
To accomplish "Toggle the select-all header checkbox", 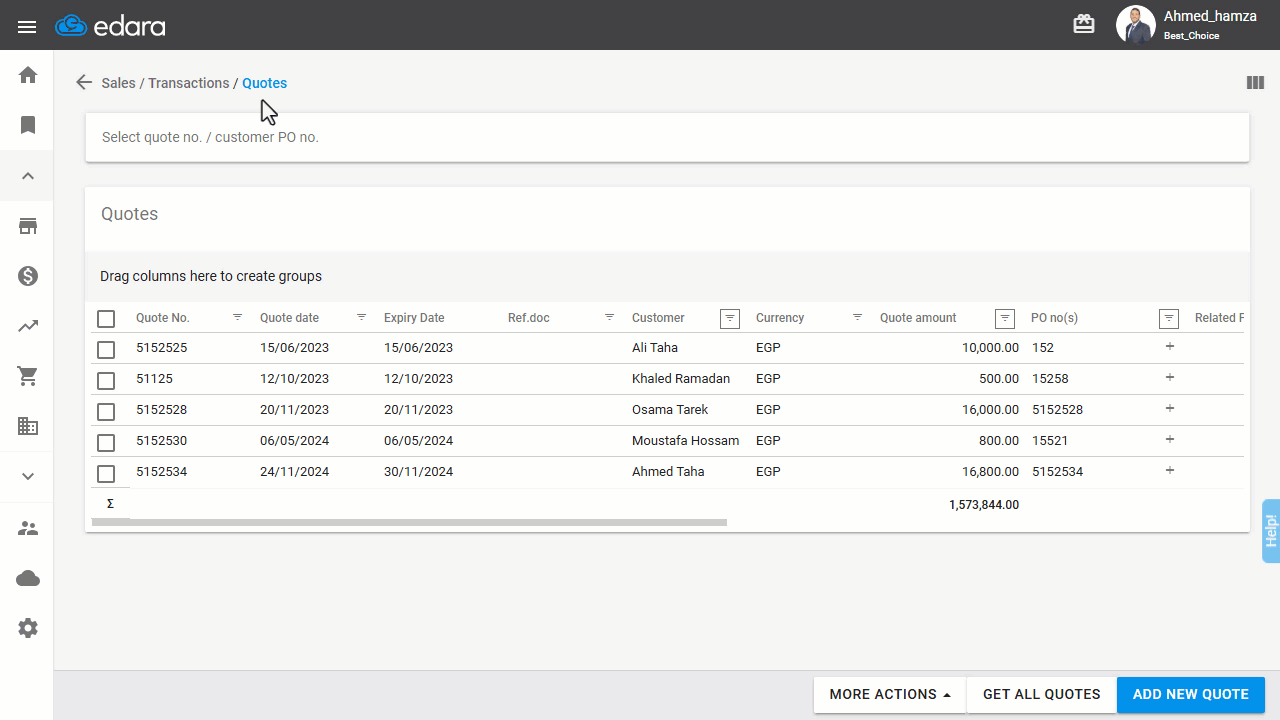I will point(106,319).
